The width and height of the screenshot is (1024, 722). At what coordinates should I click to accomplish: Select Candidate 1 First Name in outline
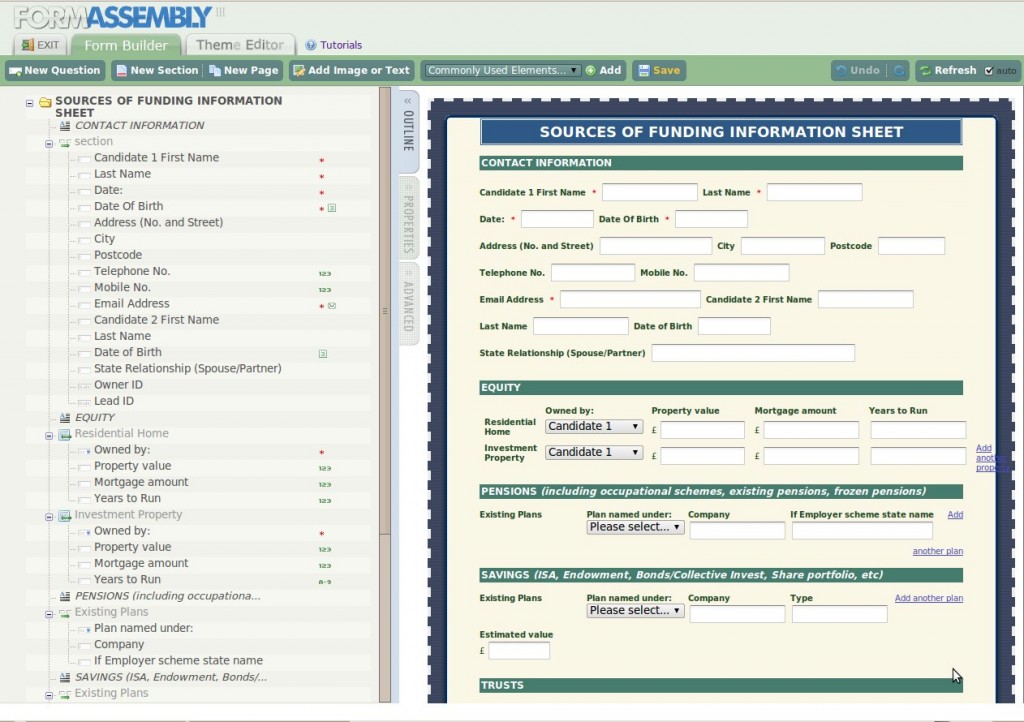pyautogui.click(x=156, y=157)
